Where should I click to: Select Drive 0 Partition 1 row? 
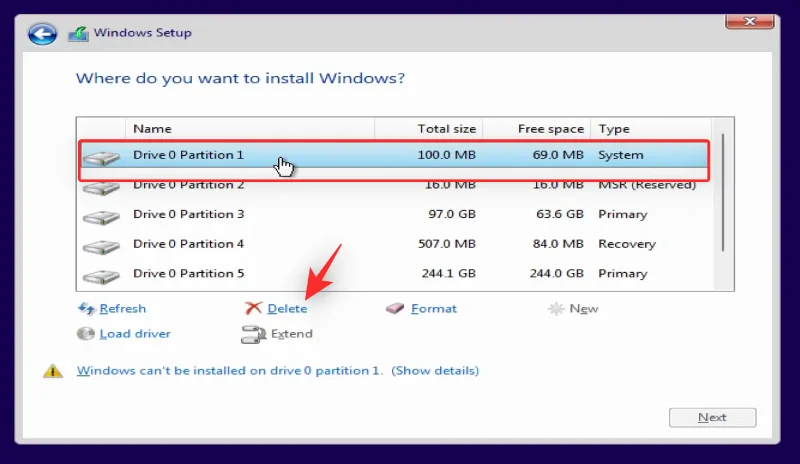coord(393,155)
